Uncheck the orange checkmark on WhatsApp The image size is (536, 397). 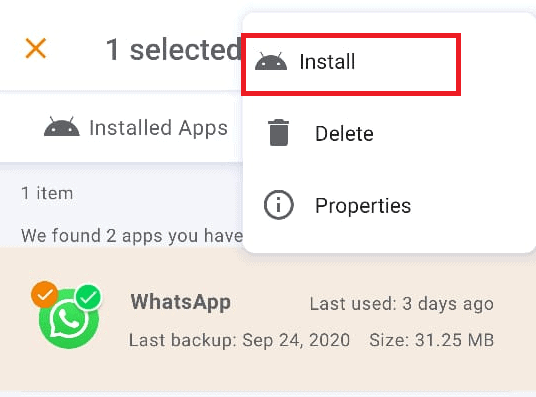[x=44, y=294]
